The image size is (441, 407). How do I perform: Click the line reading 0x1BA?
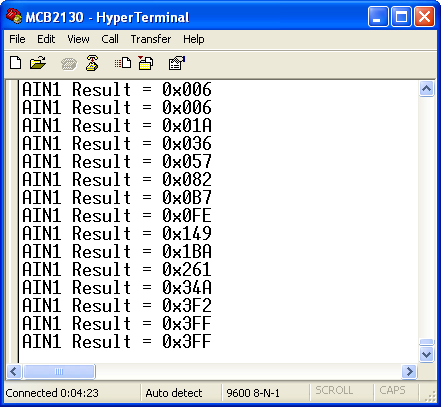[x=117, y=252]
